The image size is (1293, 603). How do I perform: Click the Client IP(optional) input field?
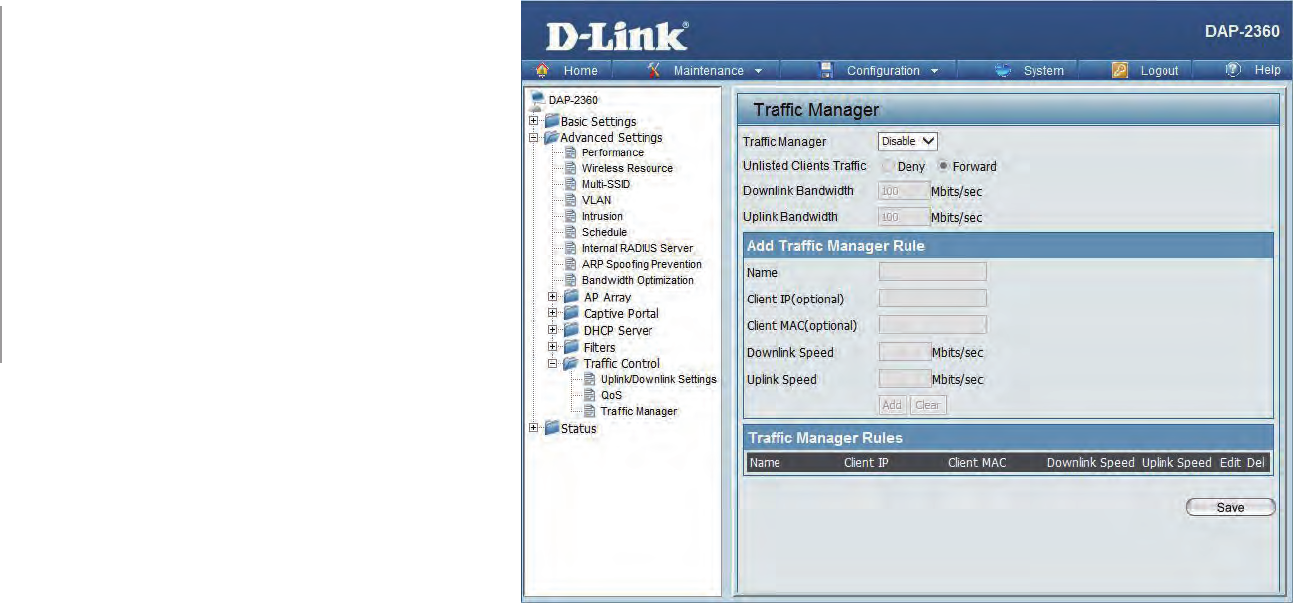(x=933, y=298)
